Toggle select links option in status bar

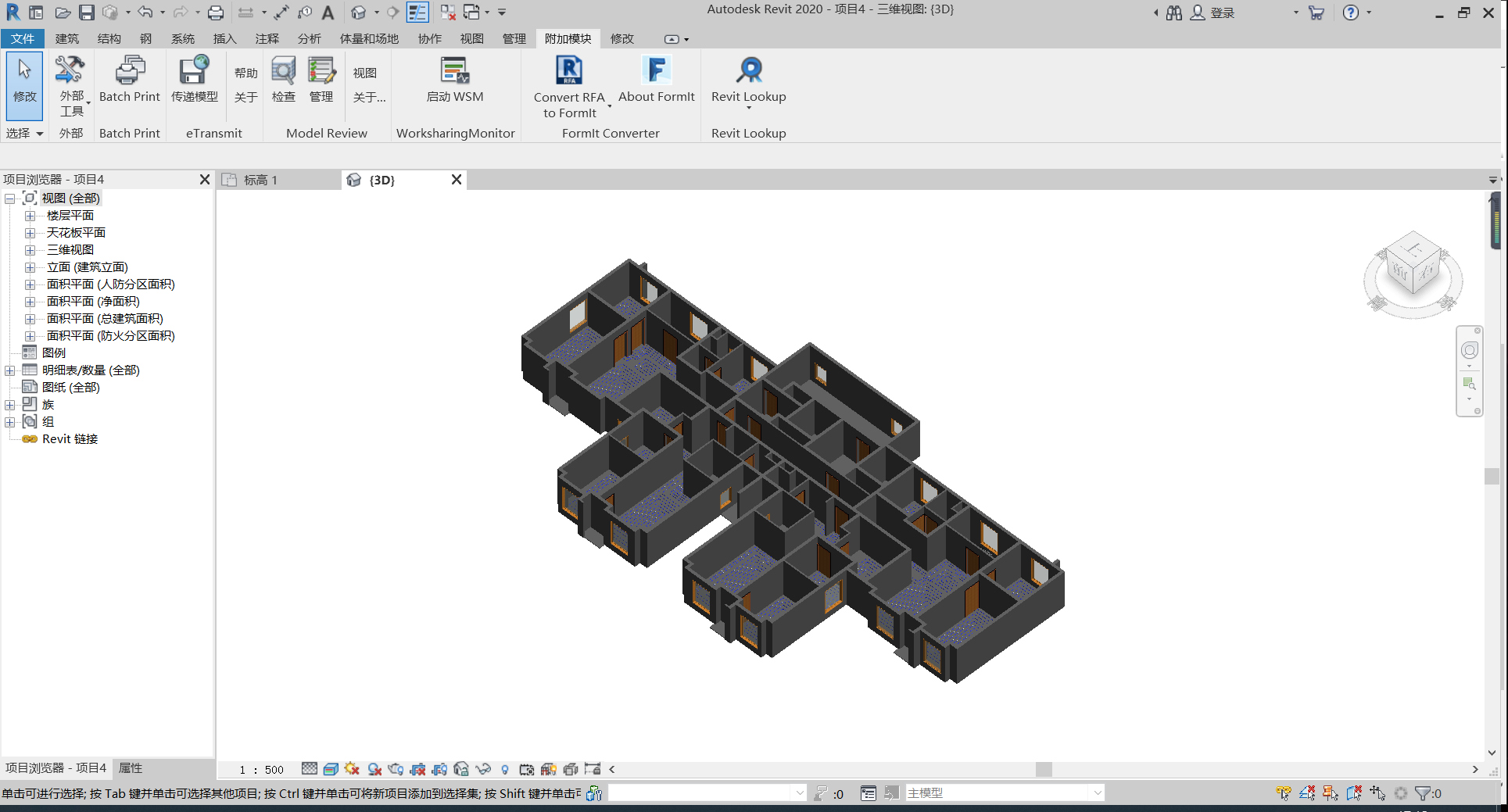(x=1284, y=793)
